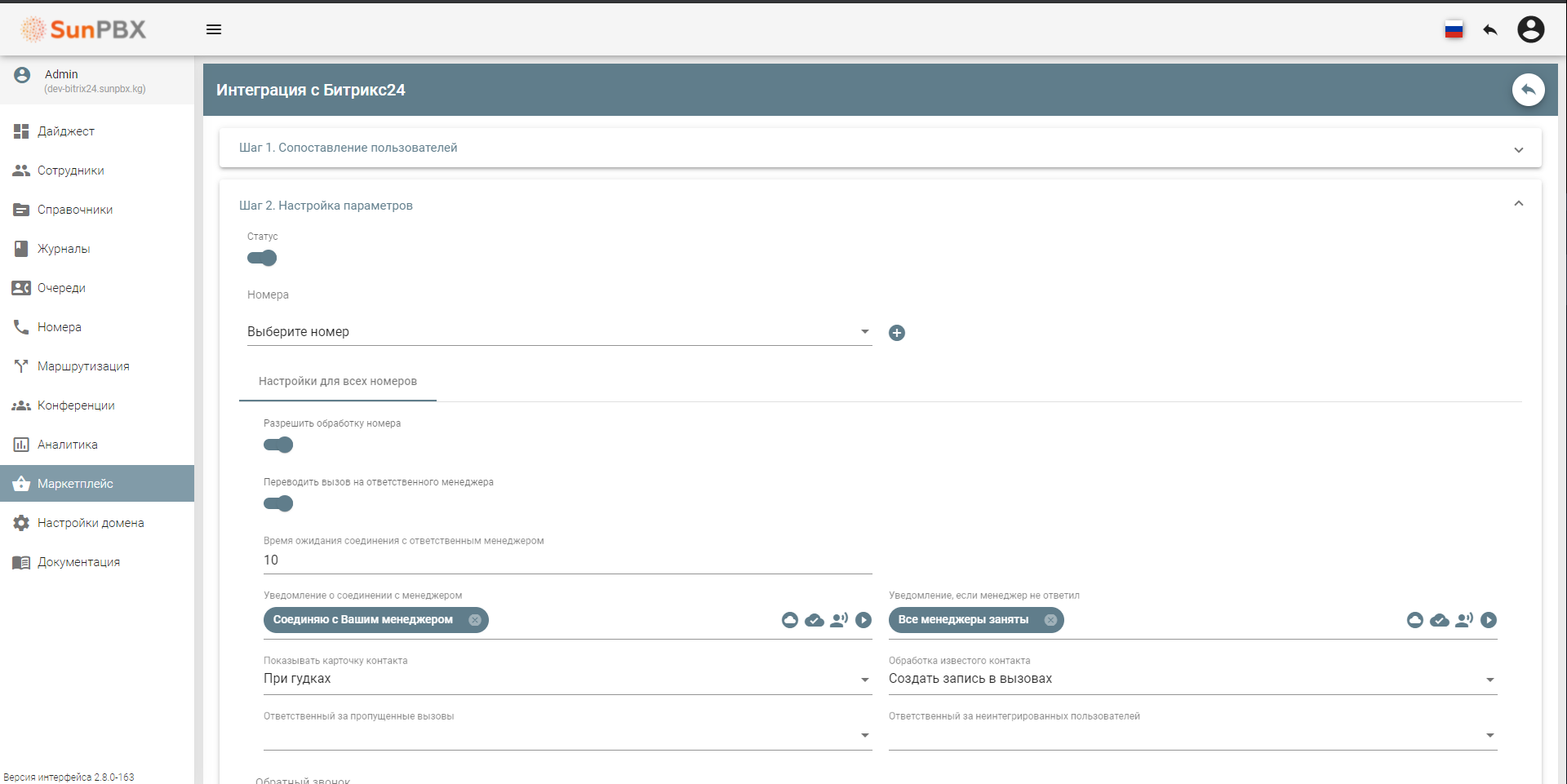This screenshot has width=1567, height=784.
Task: Click the voice record icon for manager-not-answered notification
Action: click(1464, 620)
